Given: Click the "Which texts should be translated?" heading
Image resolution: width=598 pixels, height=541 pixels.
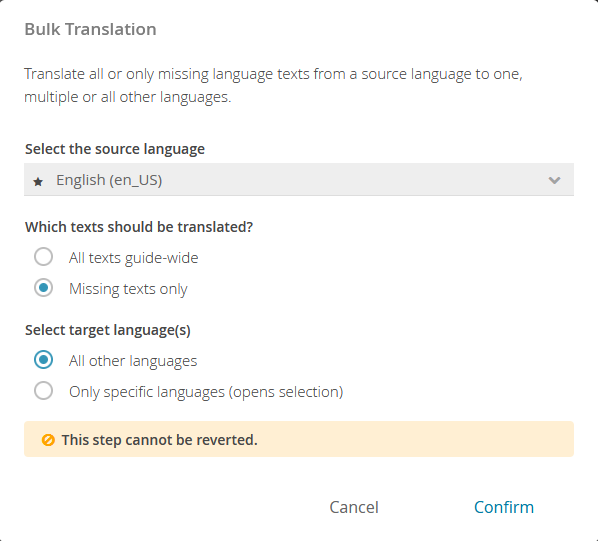Looking at the screenshot, I should (x=139, y=227).
